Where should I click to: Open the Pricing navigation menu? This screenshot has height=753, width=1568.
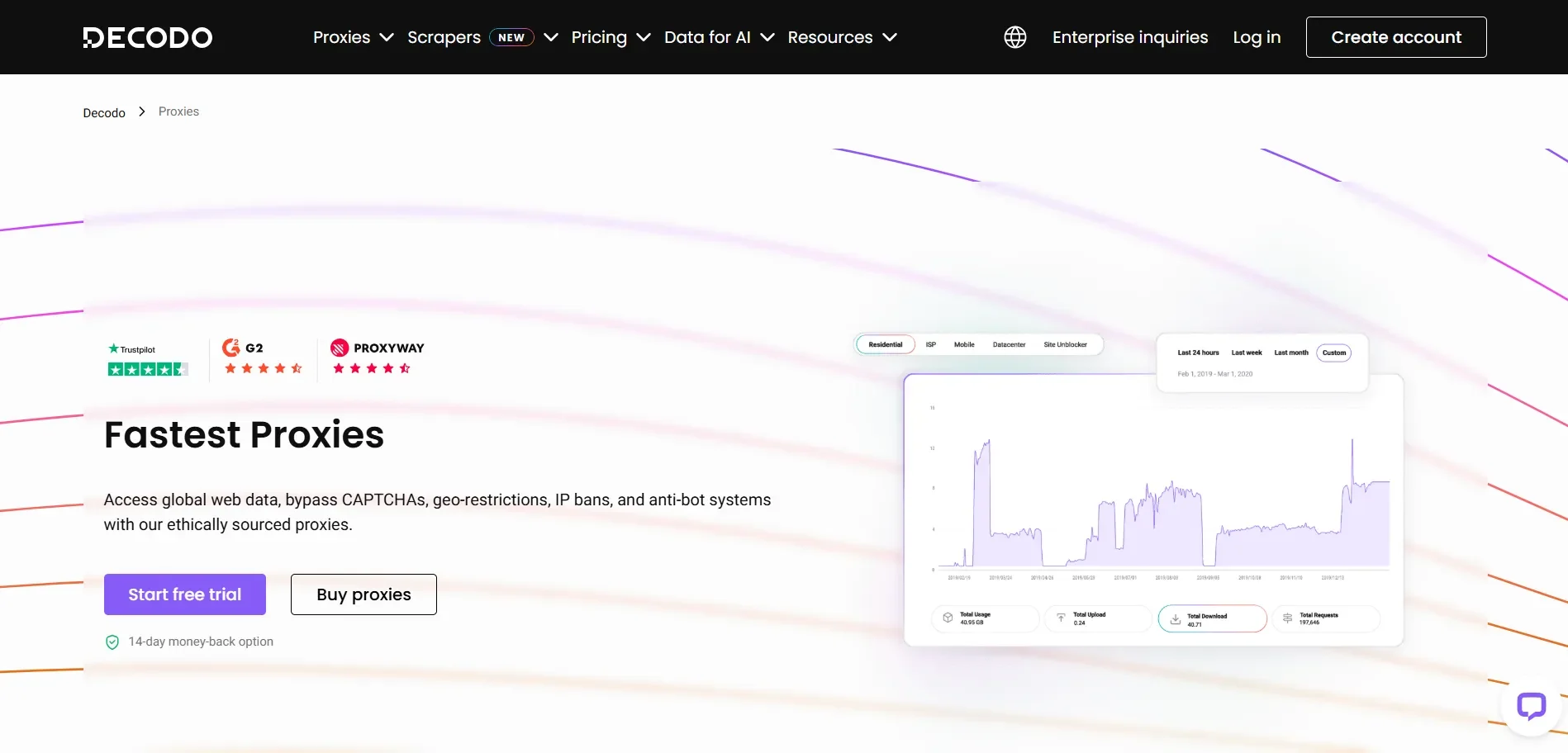[x=599, y=37]
